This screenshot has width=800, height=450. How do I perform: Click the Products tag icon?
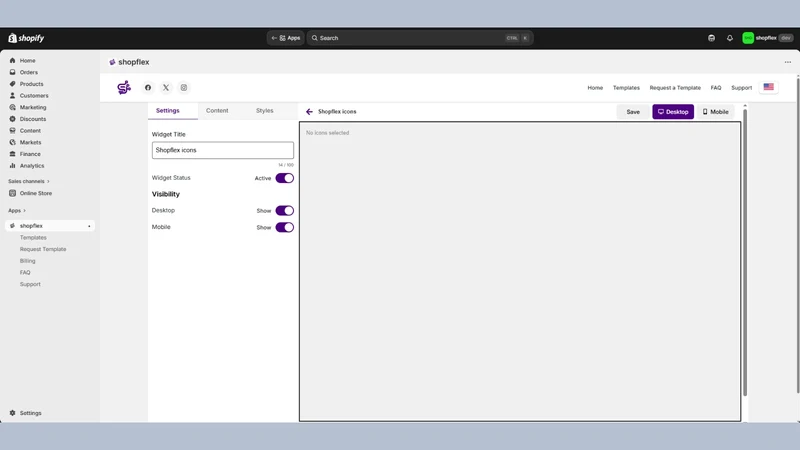pos(13,84)
